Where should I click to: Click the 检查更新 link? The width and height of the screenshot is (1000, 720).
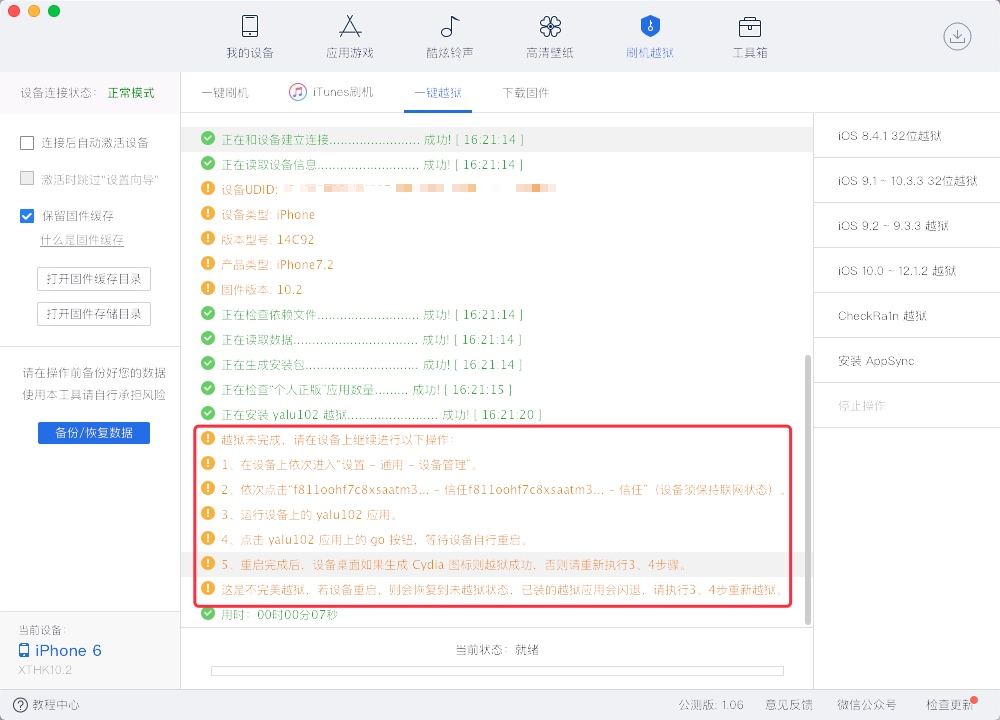(950, 705)
